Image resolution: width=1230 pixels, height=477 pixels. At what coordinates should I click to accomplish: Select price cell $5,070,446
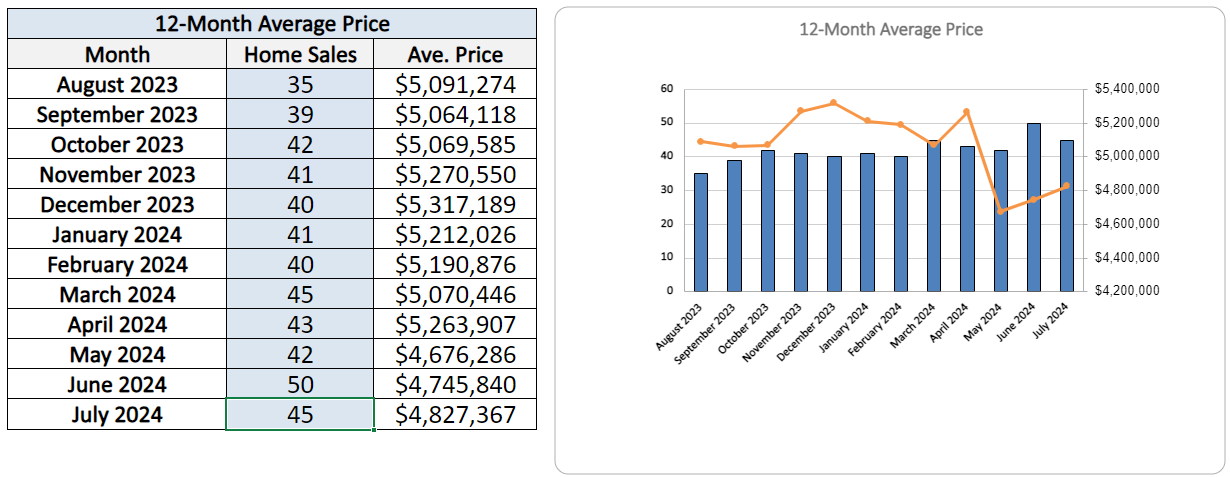455,294
